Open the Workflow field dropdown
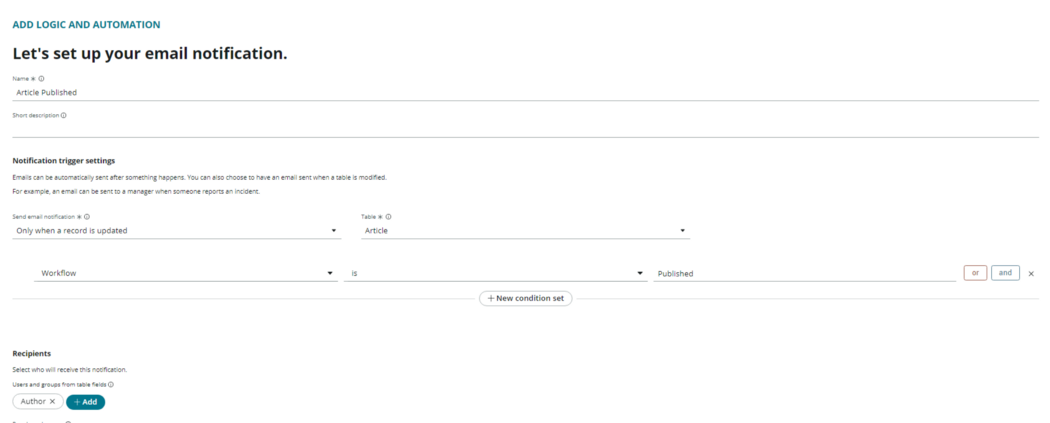Screen dimensions: 1050x423 click(x=185, y=274)
